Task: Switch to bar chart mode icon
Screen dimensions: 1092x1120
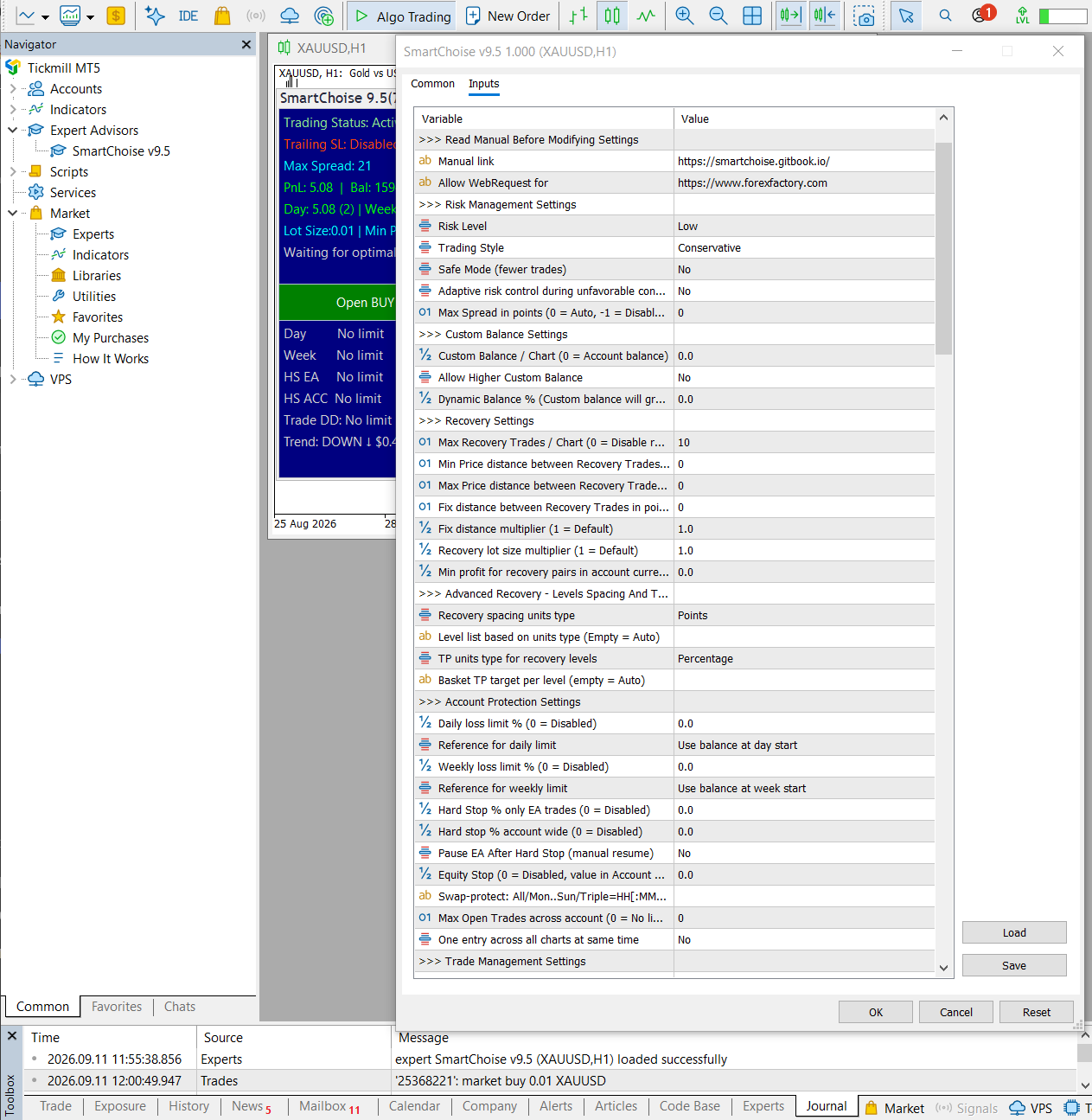Action: (578, 16)
